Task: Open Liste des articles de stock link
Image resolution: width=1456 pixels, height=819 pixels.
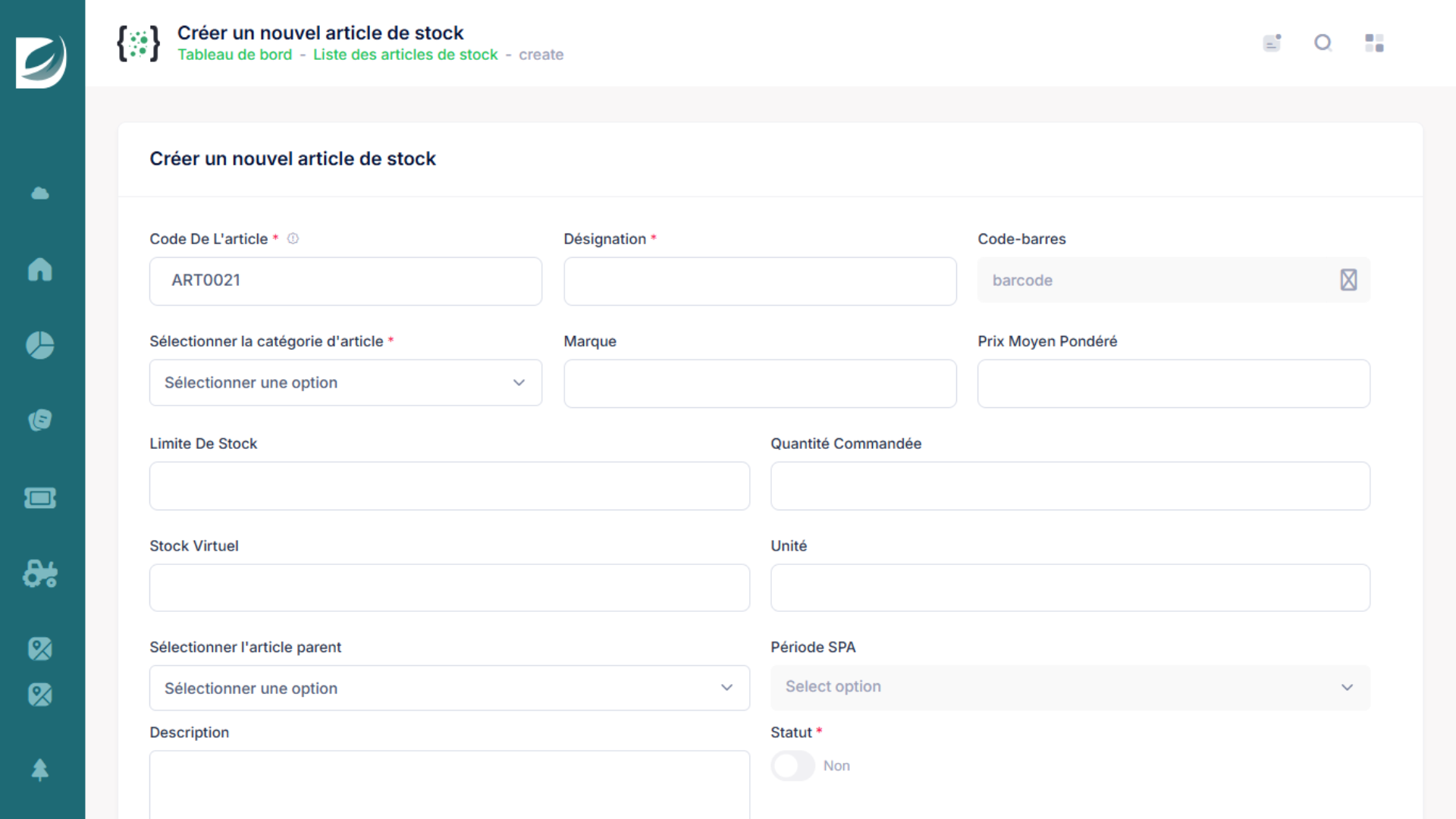Action: 406,55
